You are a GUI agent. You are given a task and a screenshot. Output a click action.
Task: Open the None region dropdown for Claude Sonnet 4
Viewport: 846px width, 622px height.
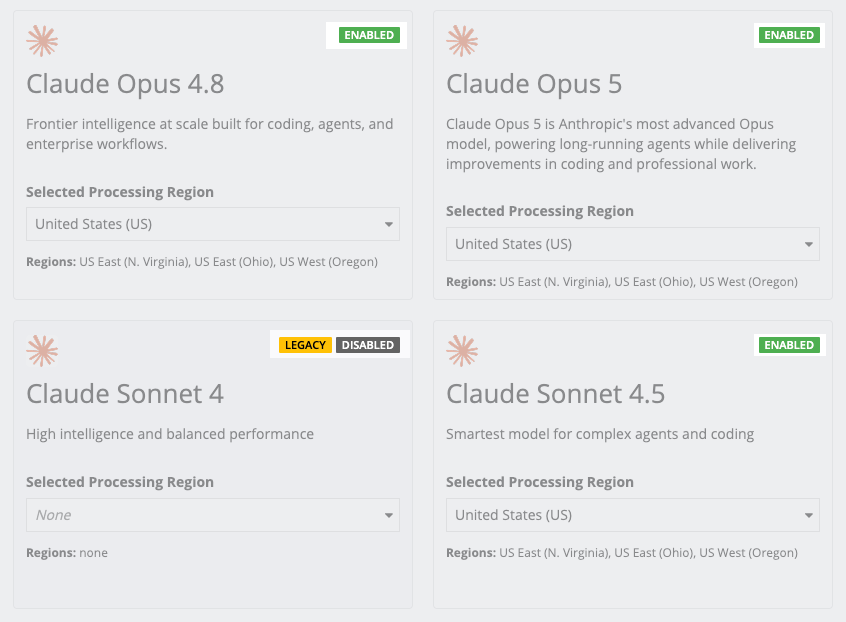click(213, 515)
